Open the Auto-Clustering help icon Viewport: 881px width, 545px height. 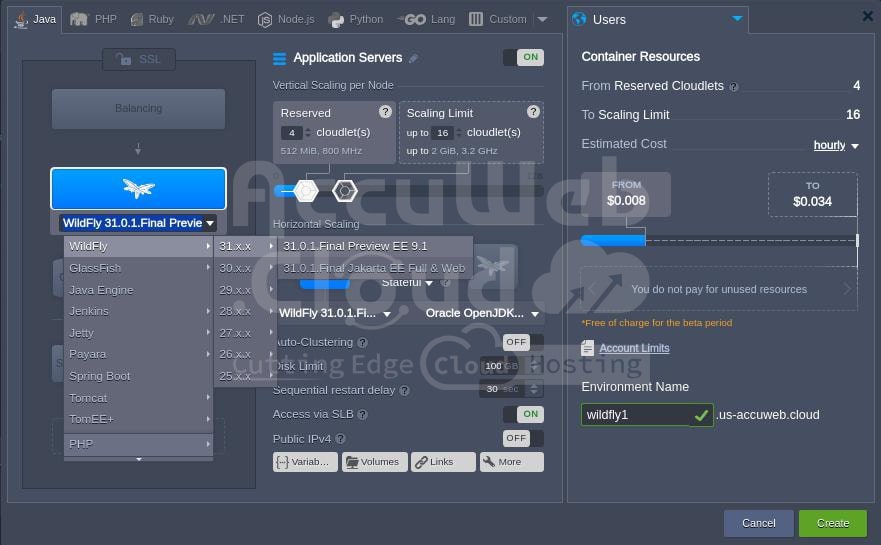click(362, 342)
